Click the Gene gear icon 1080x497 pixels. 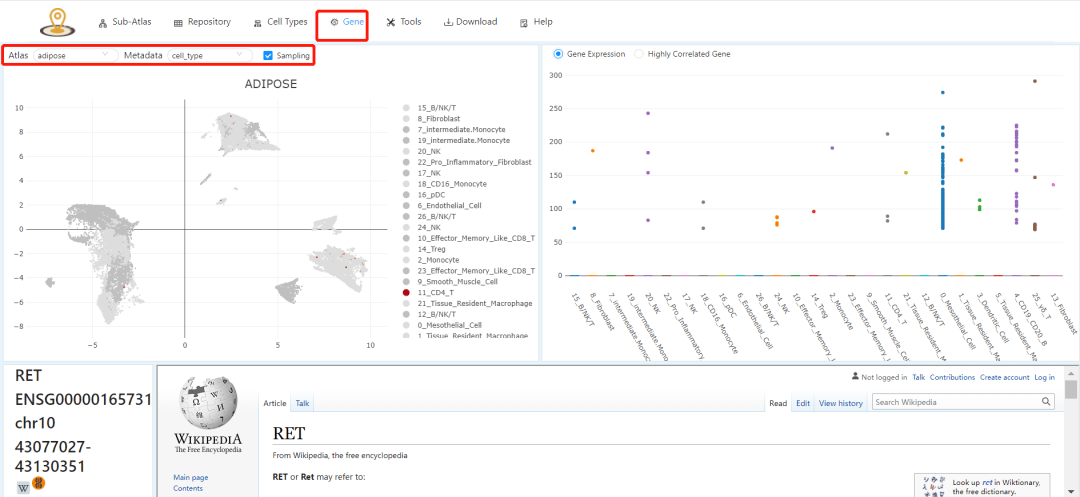pos(334,22)
